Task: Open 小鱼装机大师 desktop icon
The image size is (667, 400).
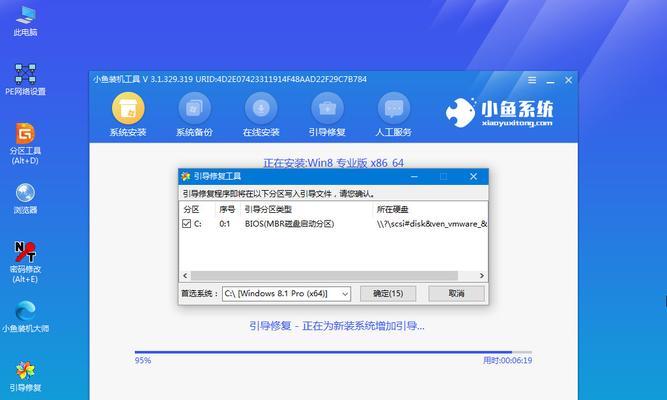Action: point(25,317)
